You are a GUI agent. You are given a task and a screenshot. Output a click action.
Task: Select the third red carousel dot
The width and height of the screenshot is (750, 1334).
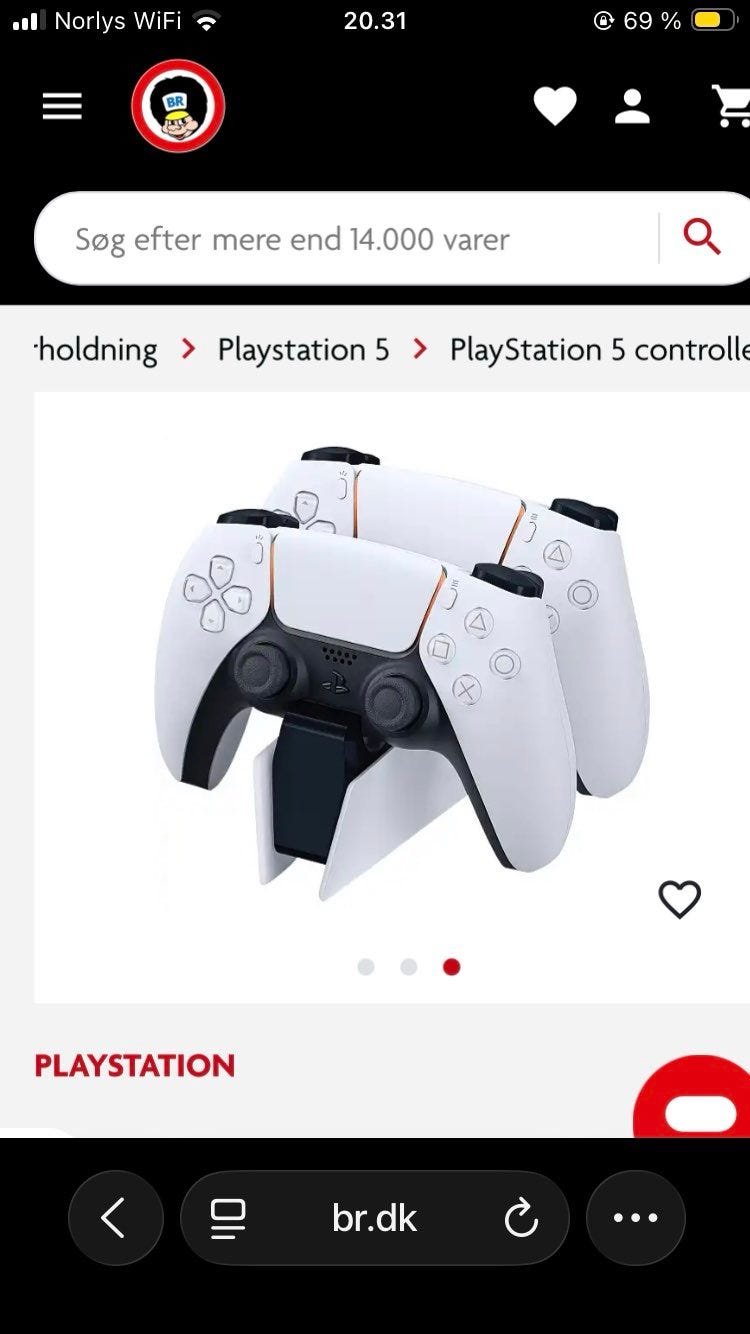(452, 967)
